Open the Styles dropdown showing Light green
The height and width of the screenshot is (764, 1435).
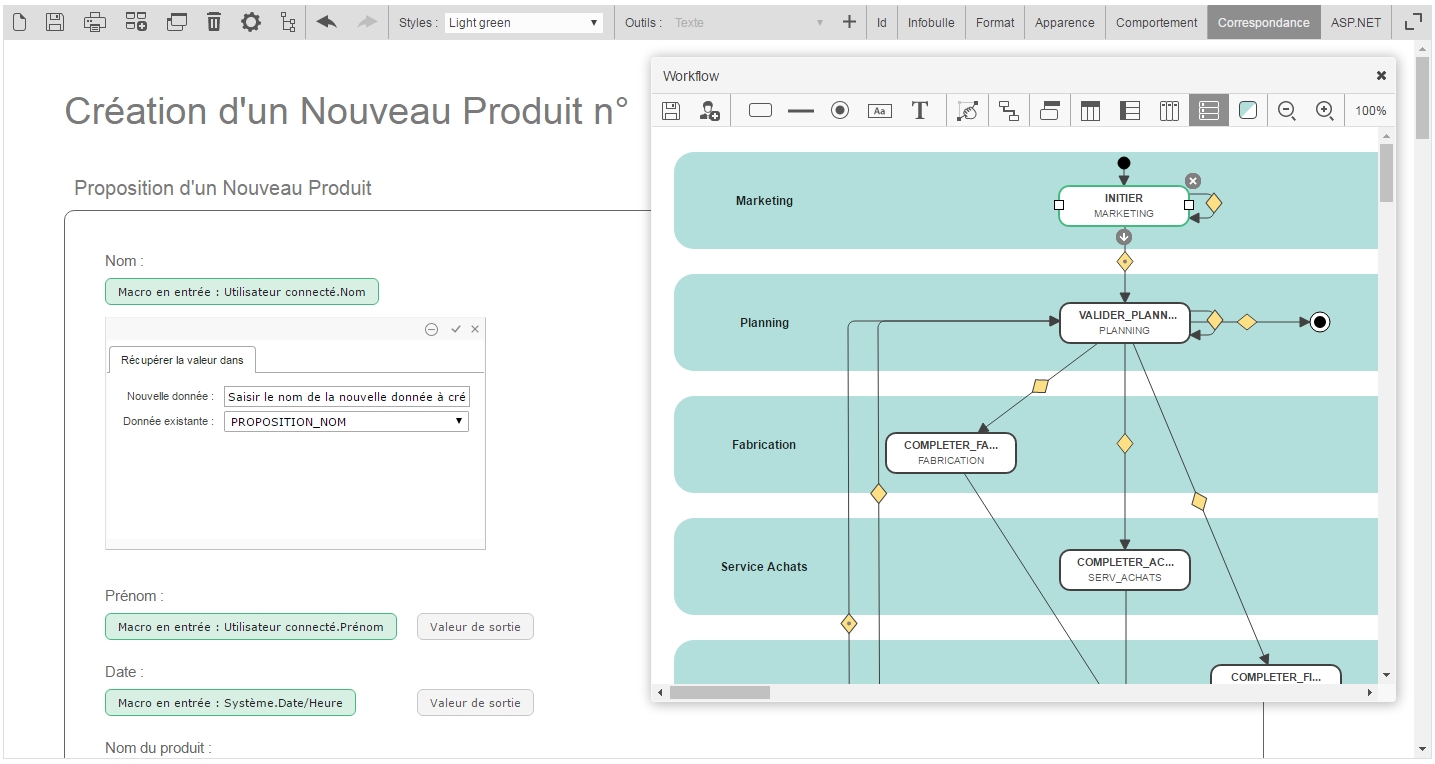[x=523, y=22]
